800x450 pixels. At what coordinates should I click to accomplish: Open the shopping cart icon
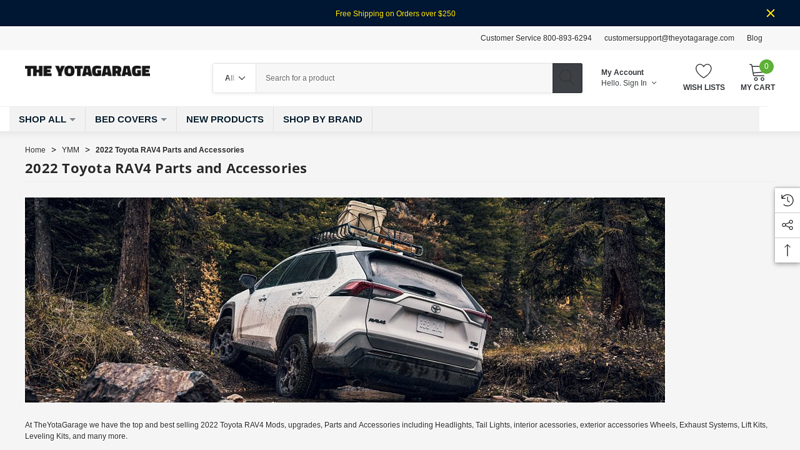tap(757, 72)
